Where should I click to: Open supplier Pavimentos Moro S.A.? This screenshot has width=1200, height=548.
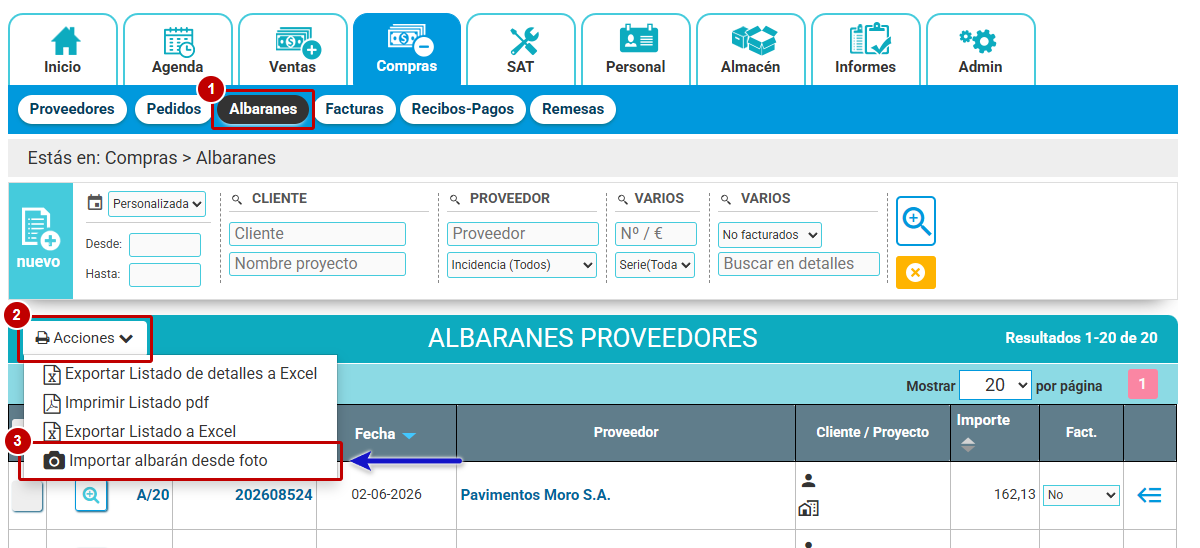pos(535,495)
